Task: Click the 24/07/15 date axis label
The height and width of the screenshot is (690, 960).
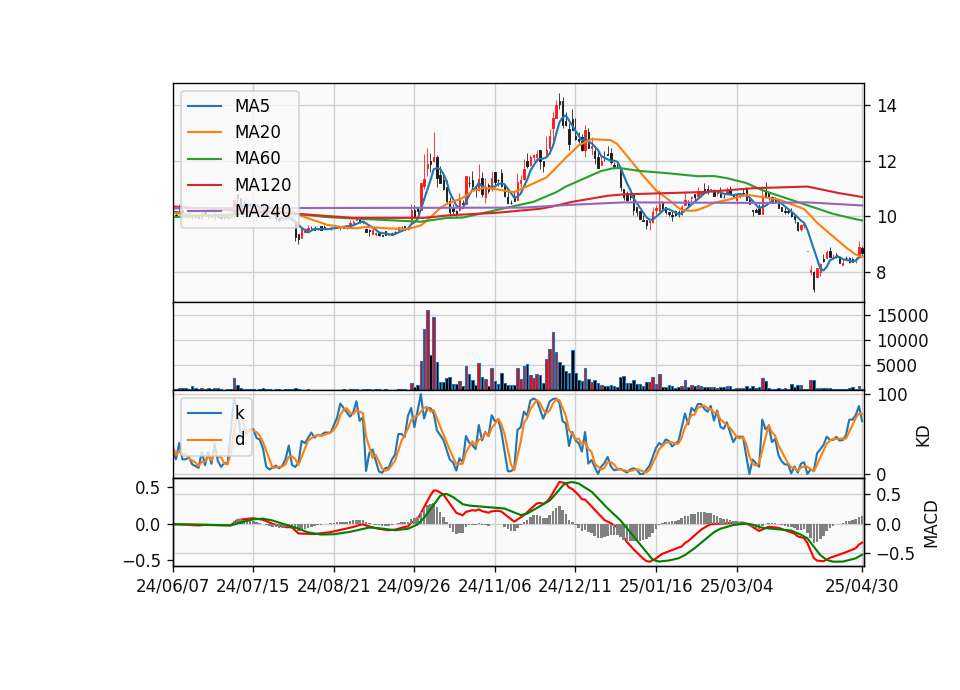Action: click(x=252, y=586)
